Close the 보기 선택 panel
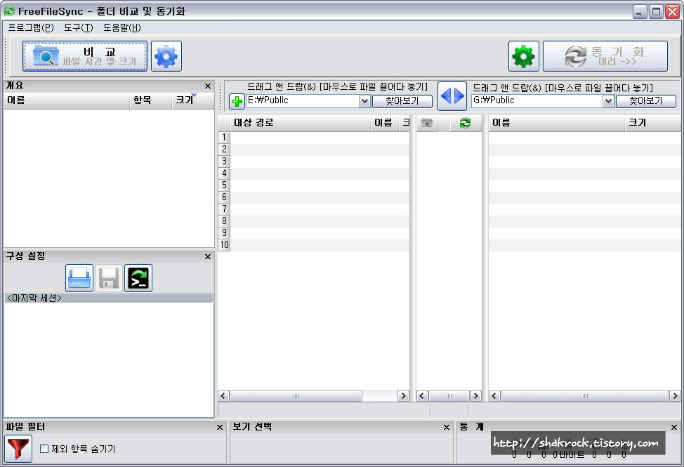Screen dimensions: 684x467 click(446, 427)
